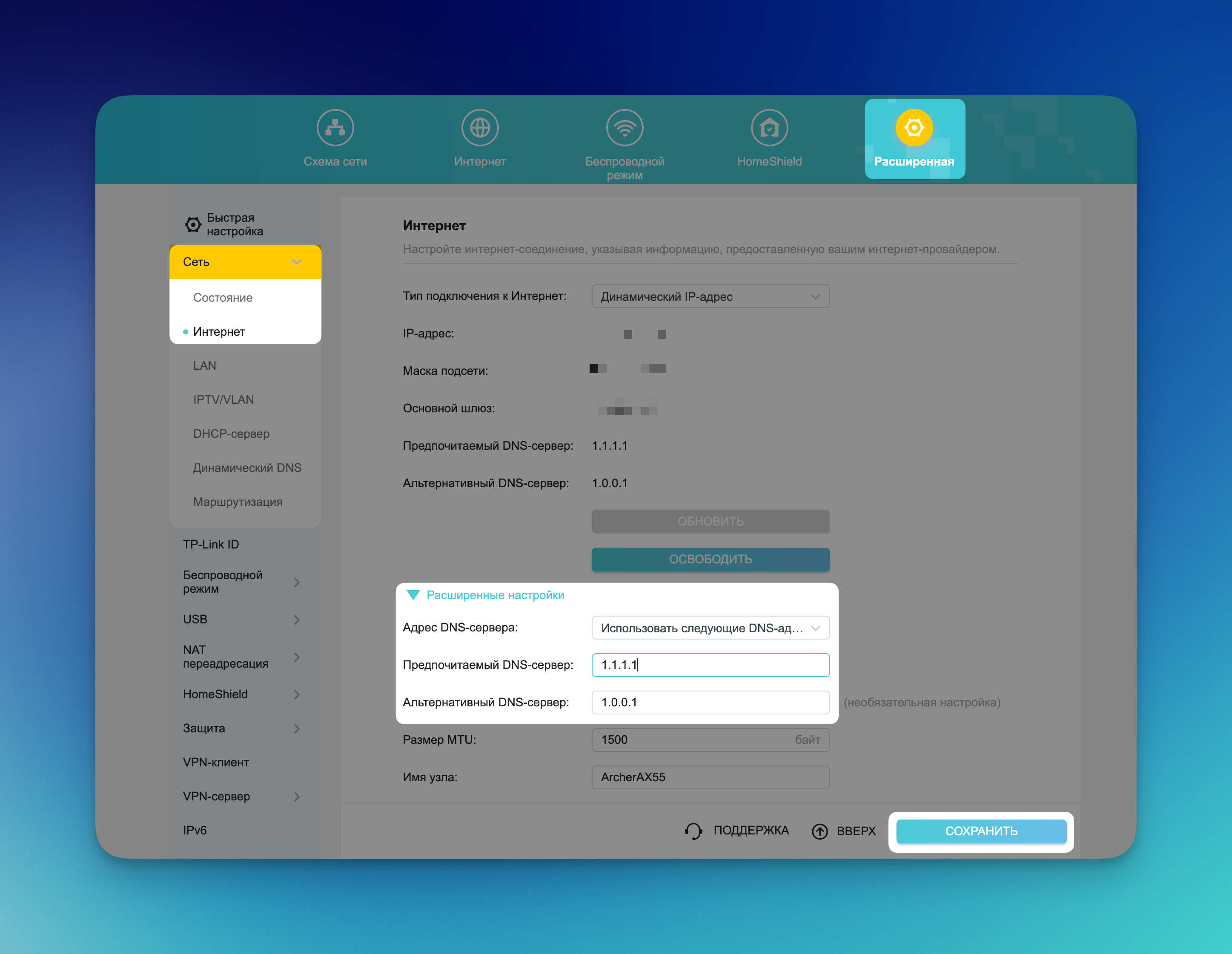This screenshot has width=1232, height=954.
Task: Open the Схема сети network map icon
Action: (335, 127)
